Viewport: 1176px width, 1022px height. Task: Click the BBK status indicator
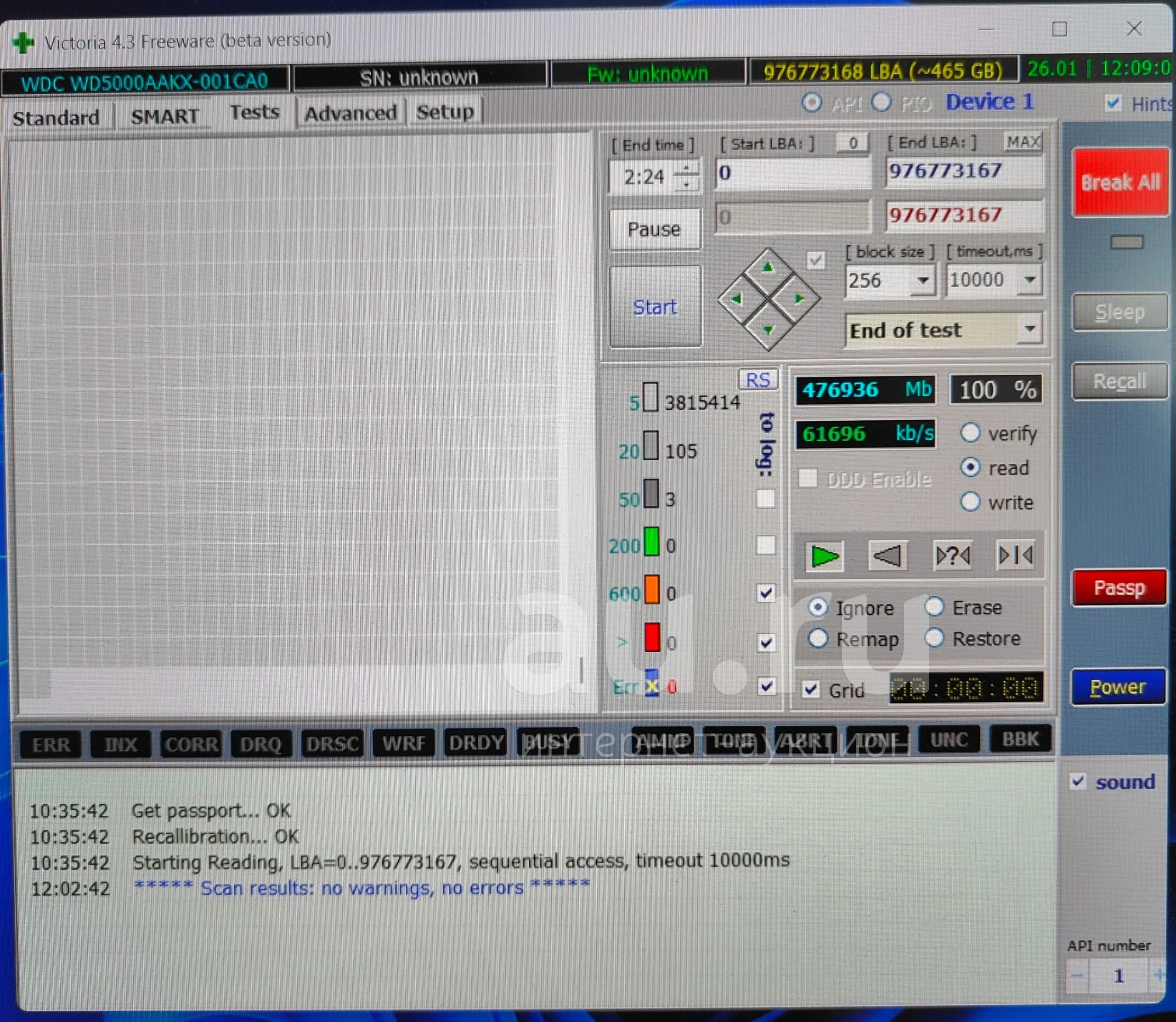click(x=1020, y=739)
